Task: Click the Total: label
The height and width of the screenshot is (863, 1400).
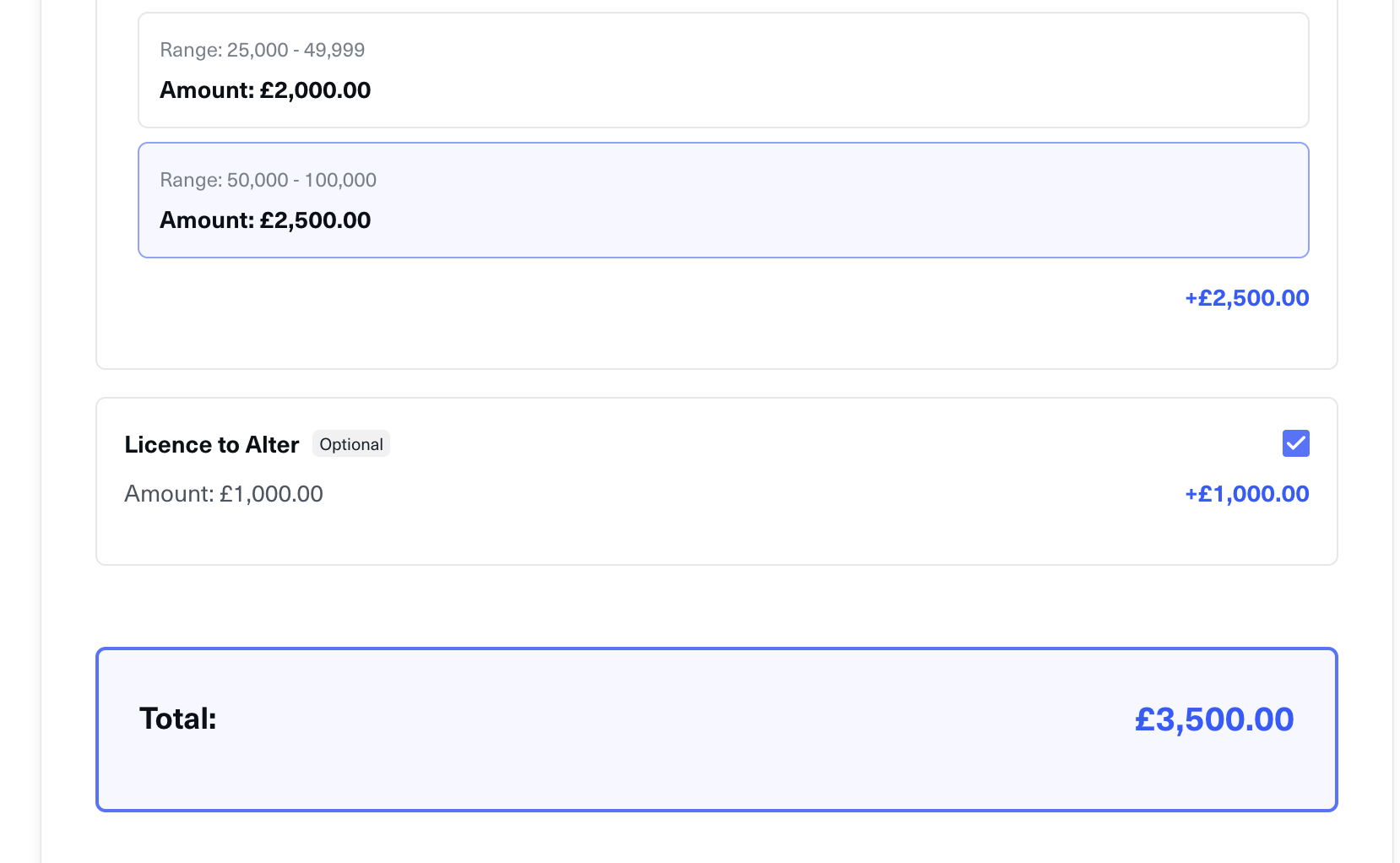Action: (177, 719)
